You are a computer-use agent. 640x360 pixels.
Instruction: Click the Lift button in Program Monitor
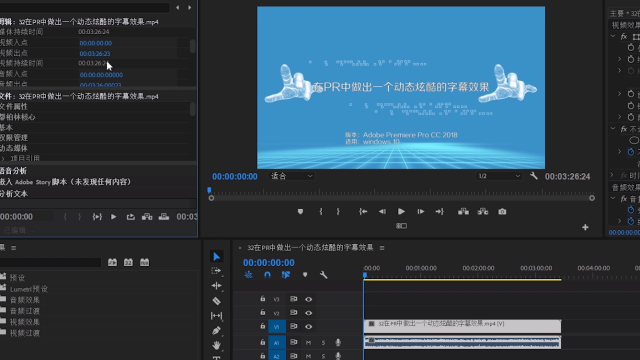[463, 211]
